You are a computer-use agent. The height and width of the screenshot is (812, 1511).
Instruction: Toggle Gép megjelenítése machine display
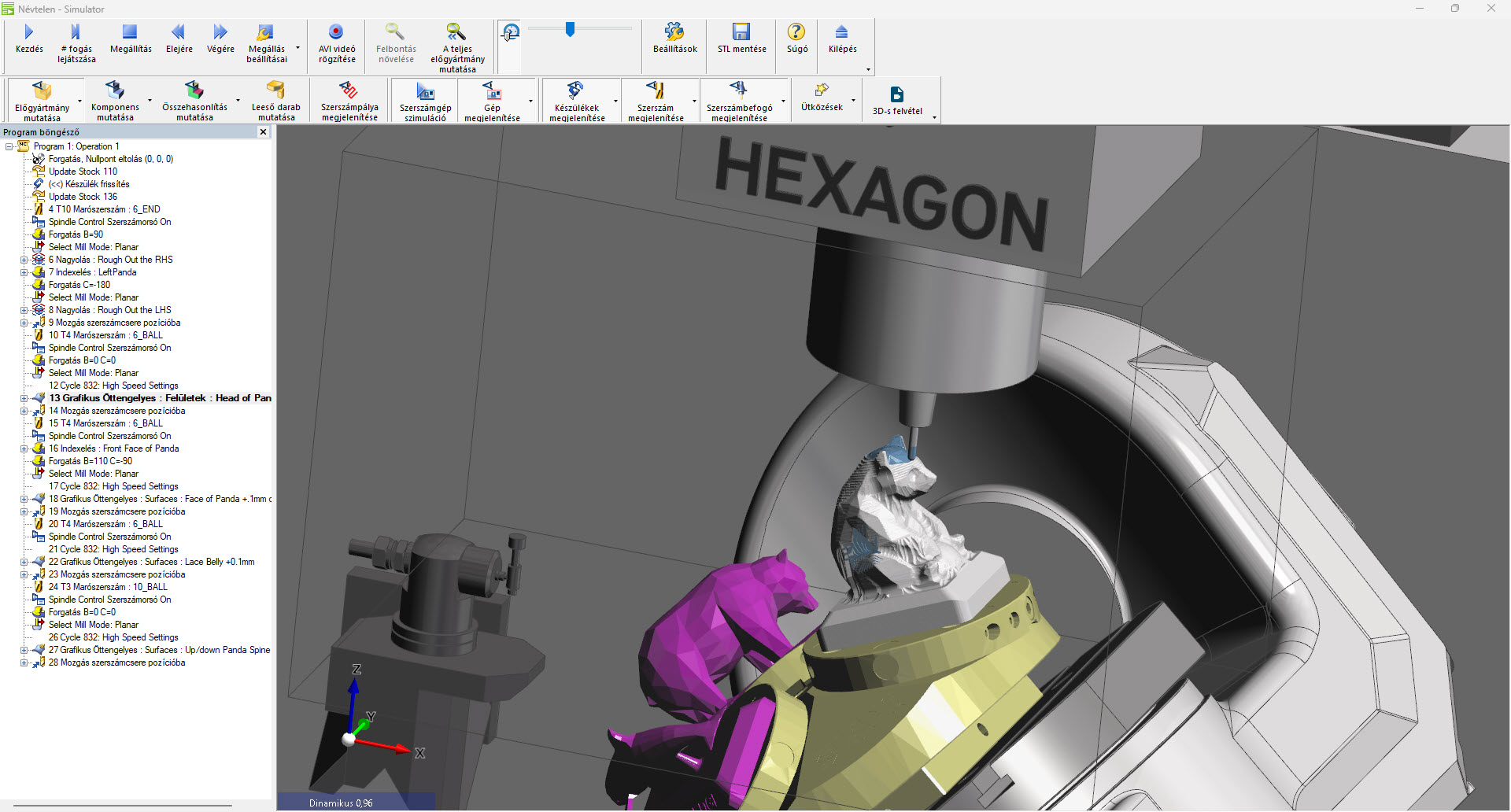point(492,101)
